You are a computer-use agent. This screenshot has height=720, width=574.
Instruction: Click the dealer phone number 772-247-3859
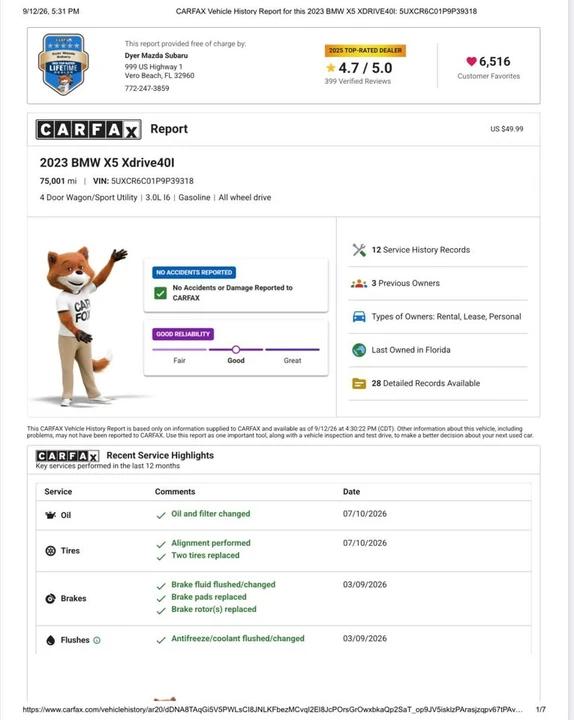(x=147, y=88)
